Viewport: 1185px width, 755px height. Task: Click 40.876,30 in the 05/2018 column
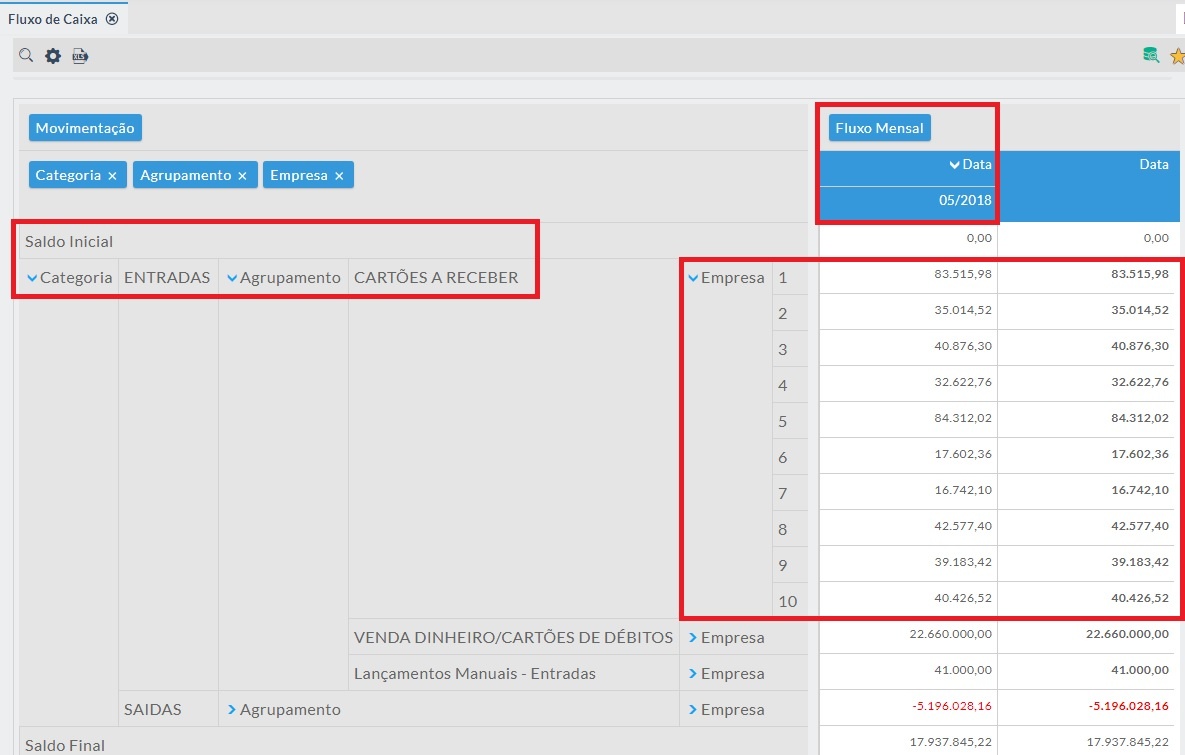(963, 346)
